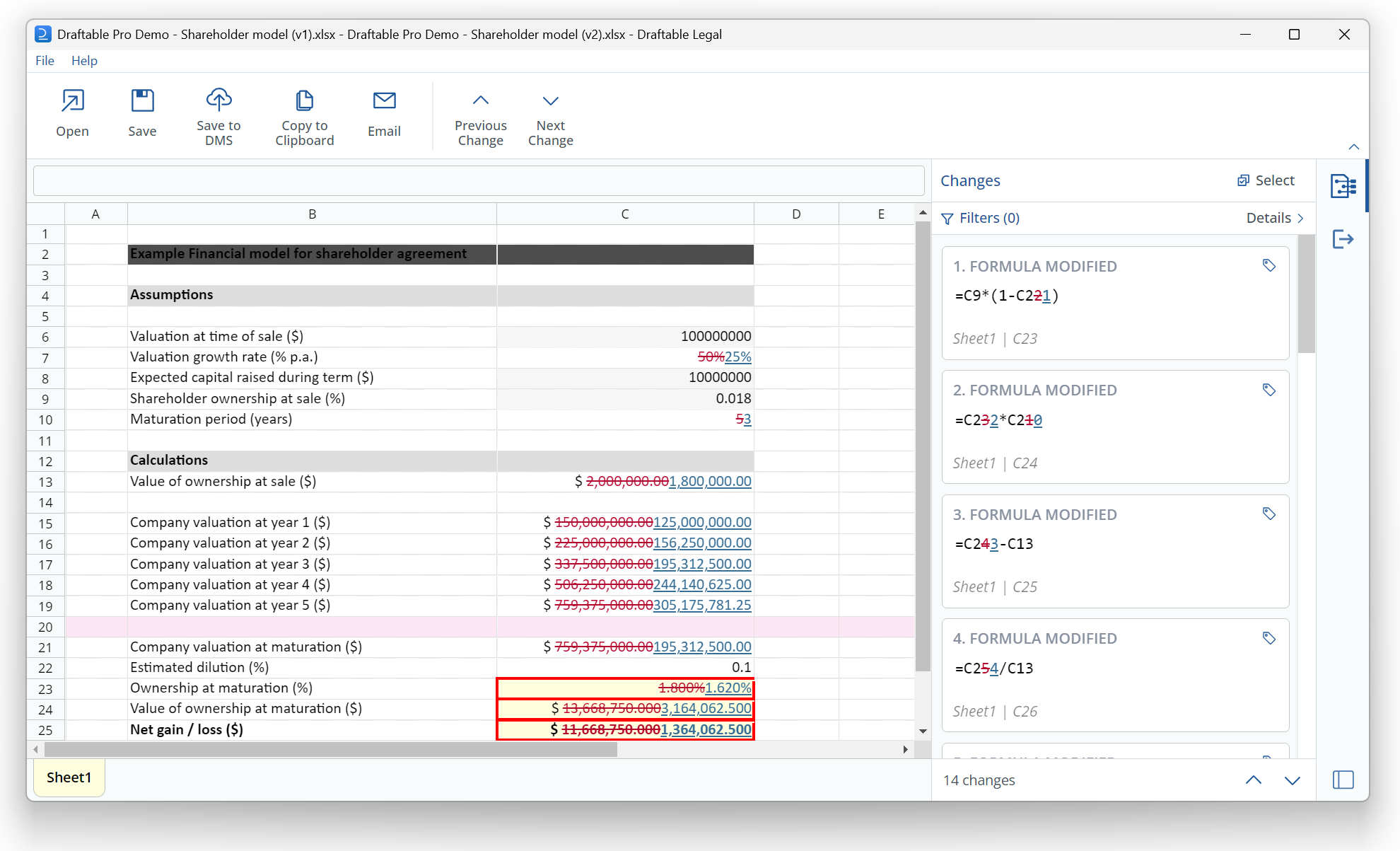Open the change list panel icon in sidebar
The height and width of the screenshot is (851, 1400).
tap(1343, 187)
